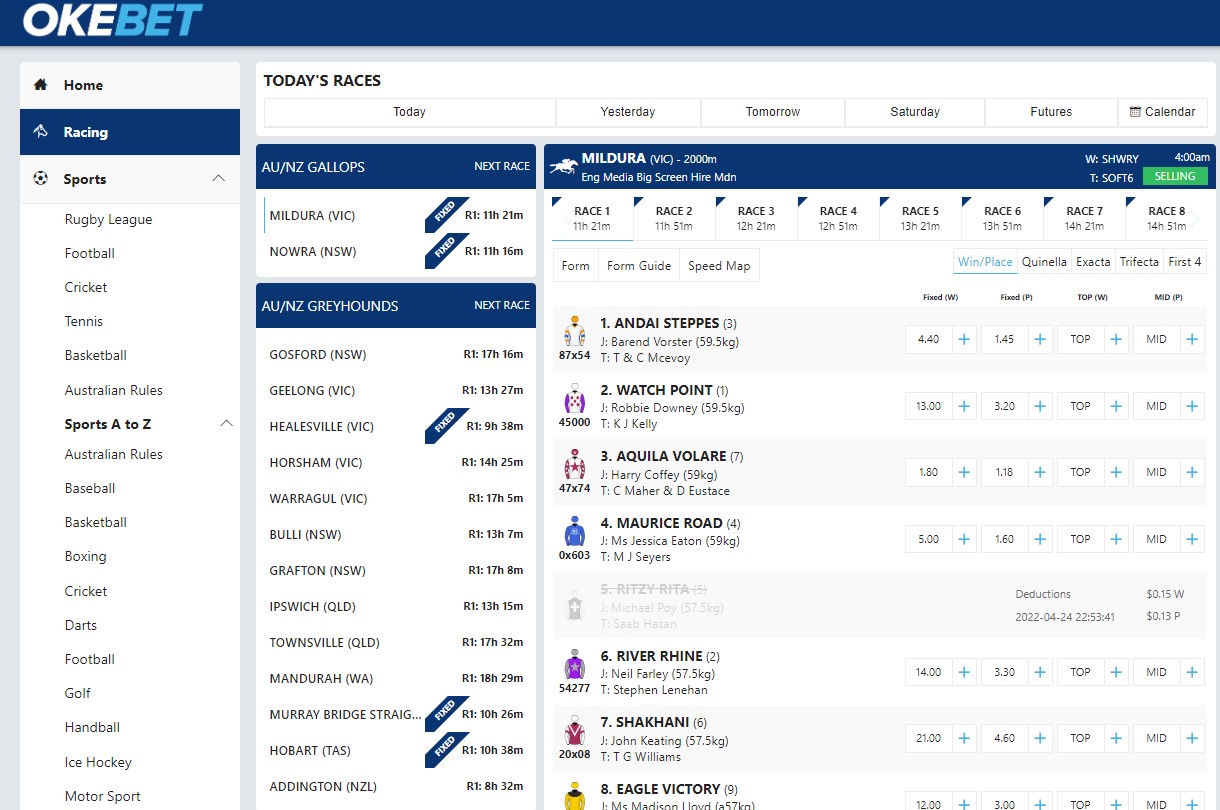This screenshot has width=1220, height=810.
Task: Switch to the Speed Map tab
Action: pos(719,266)
